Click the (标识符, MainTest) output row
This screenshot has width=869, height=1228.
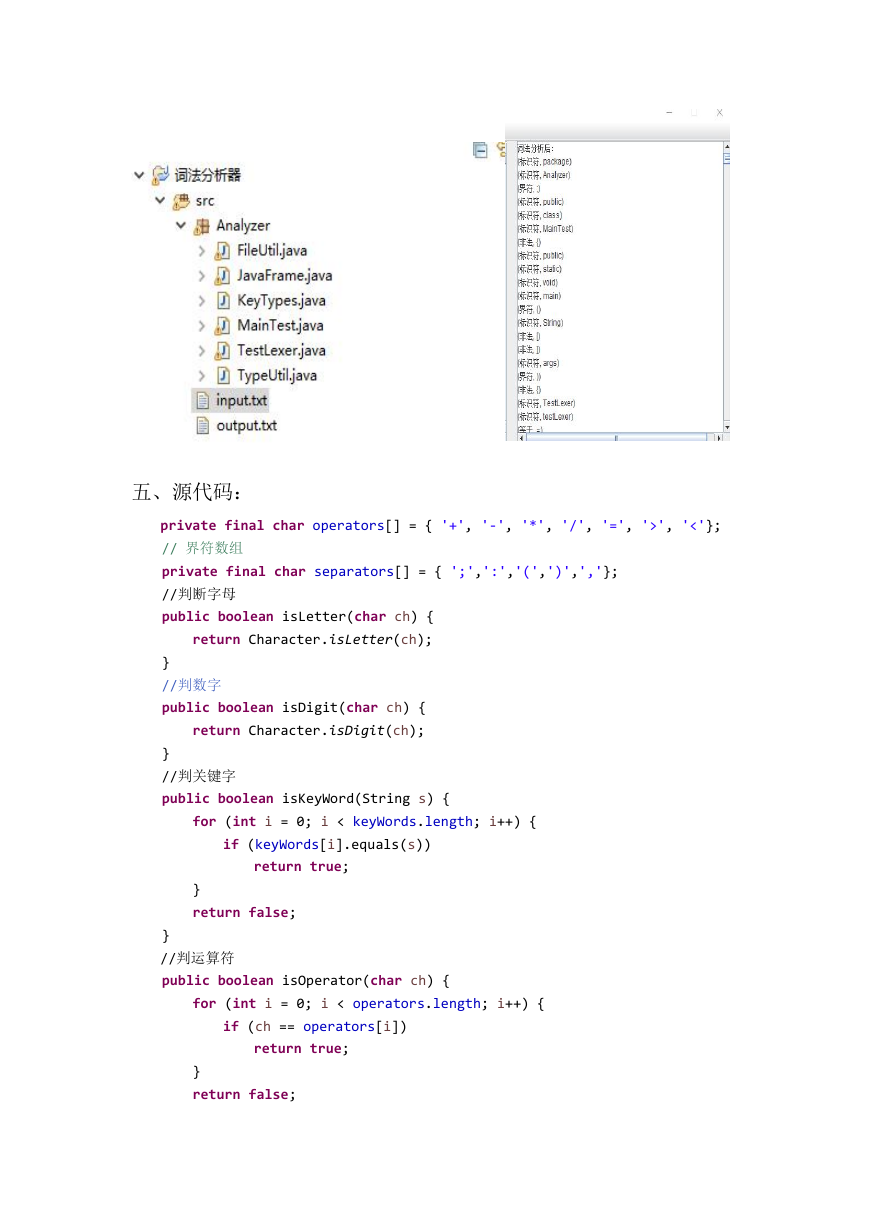pyautogui.click(x=546, y=229)
